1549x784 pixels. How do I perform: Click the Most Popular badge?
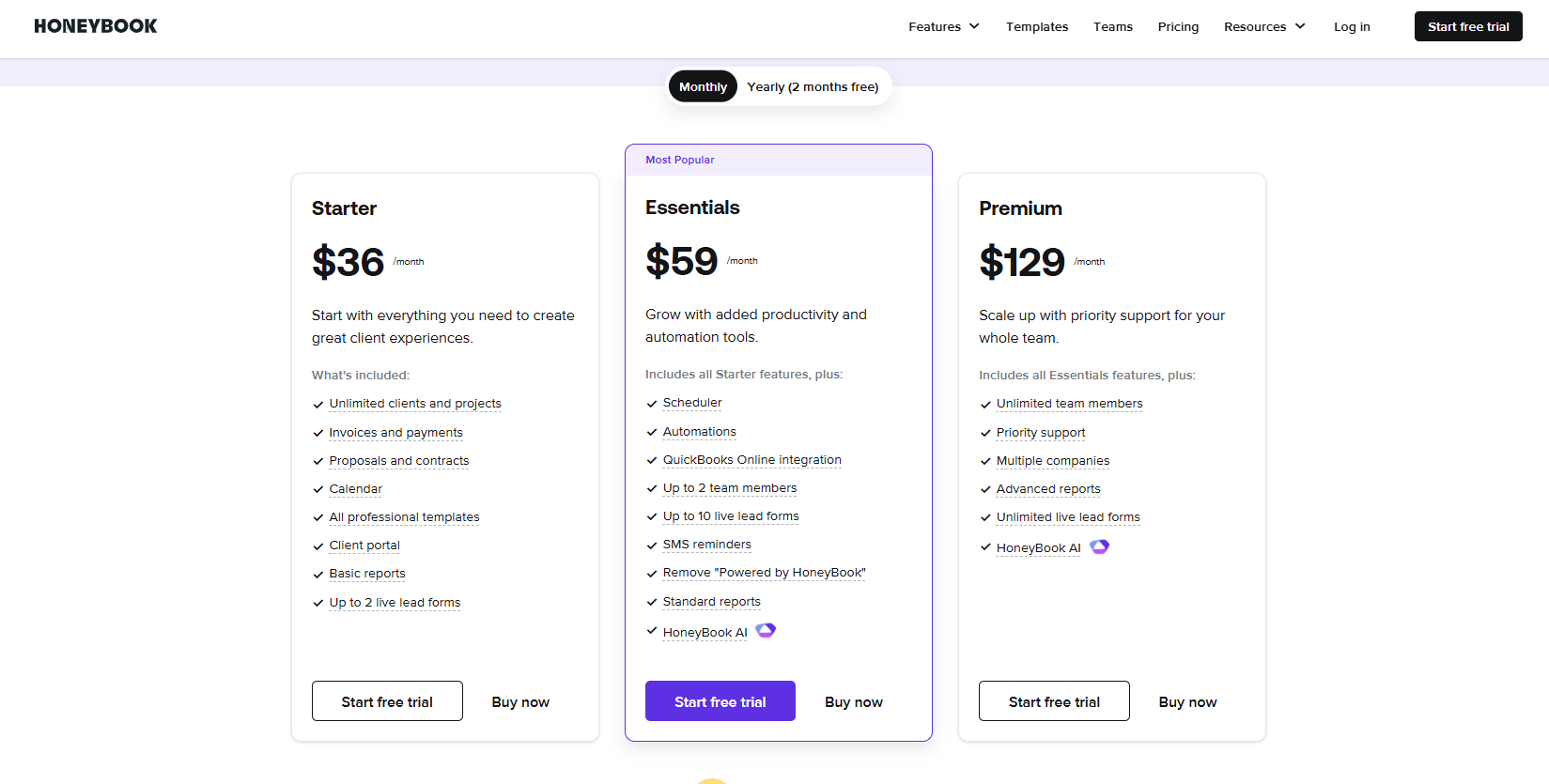click(680, 160)
